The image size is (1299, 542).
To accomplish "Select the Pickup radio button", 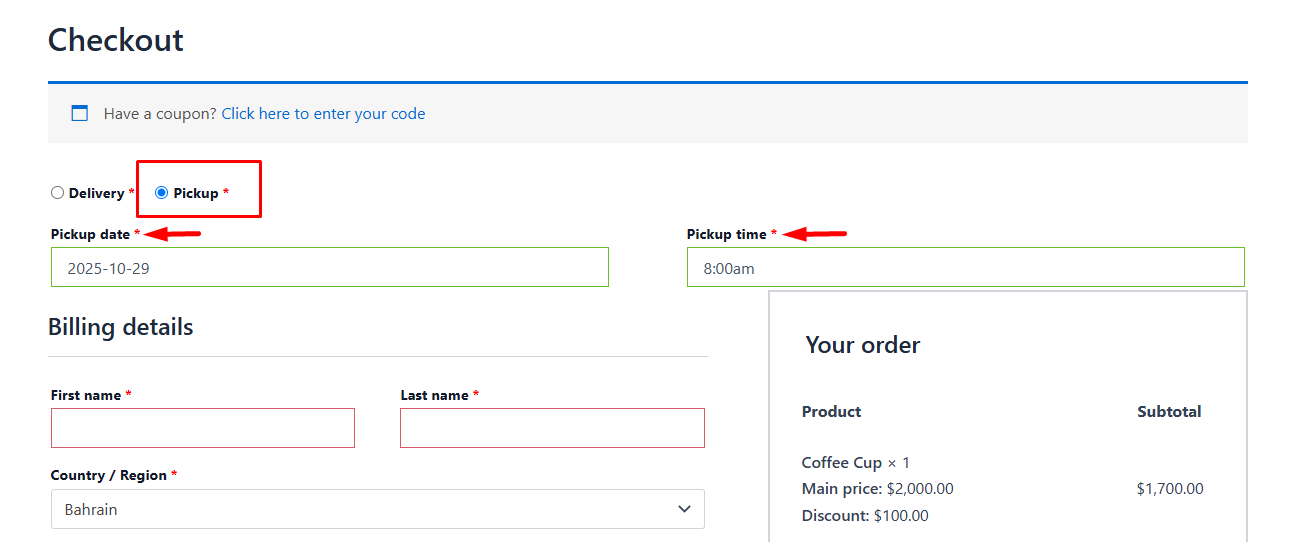I will (162, 193).
